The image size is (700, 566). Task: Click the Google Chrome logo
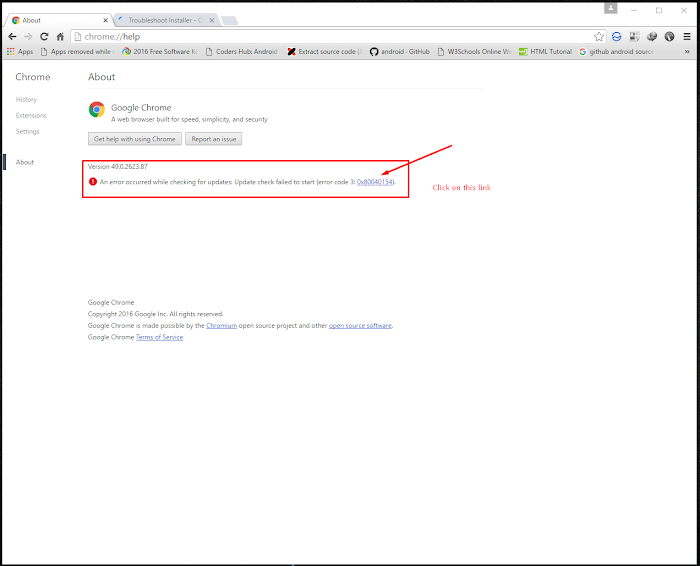96,109
